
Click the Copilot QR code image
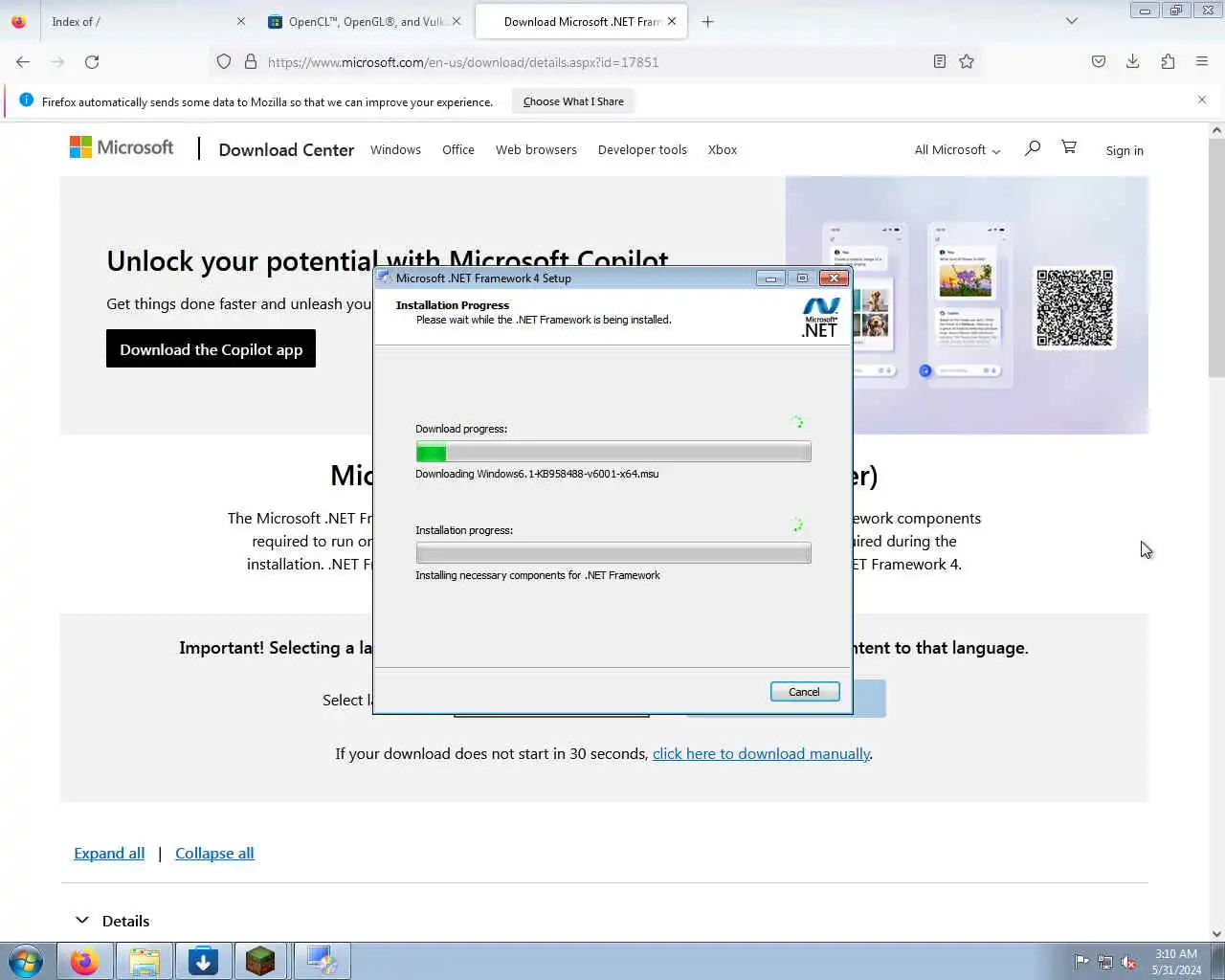point(1075,307)
